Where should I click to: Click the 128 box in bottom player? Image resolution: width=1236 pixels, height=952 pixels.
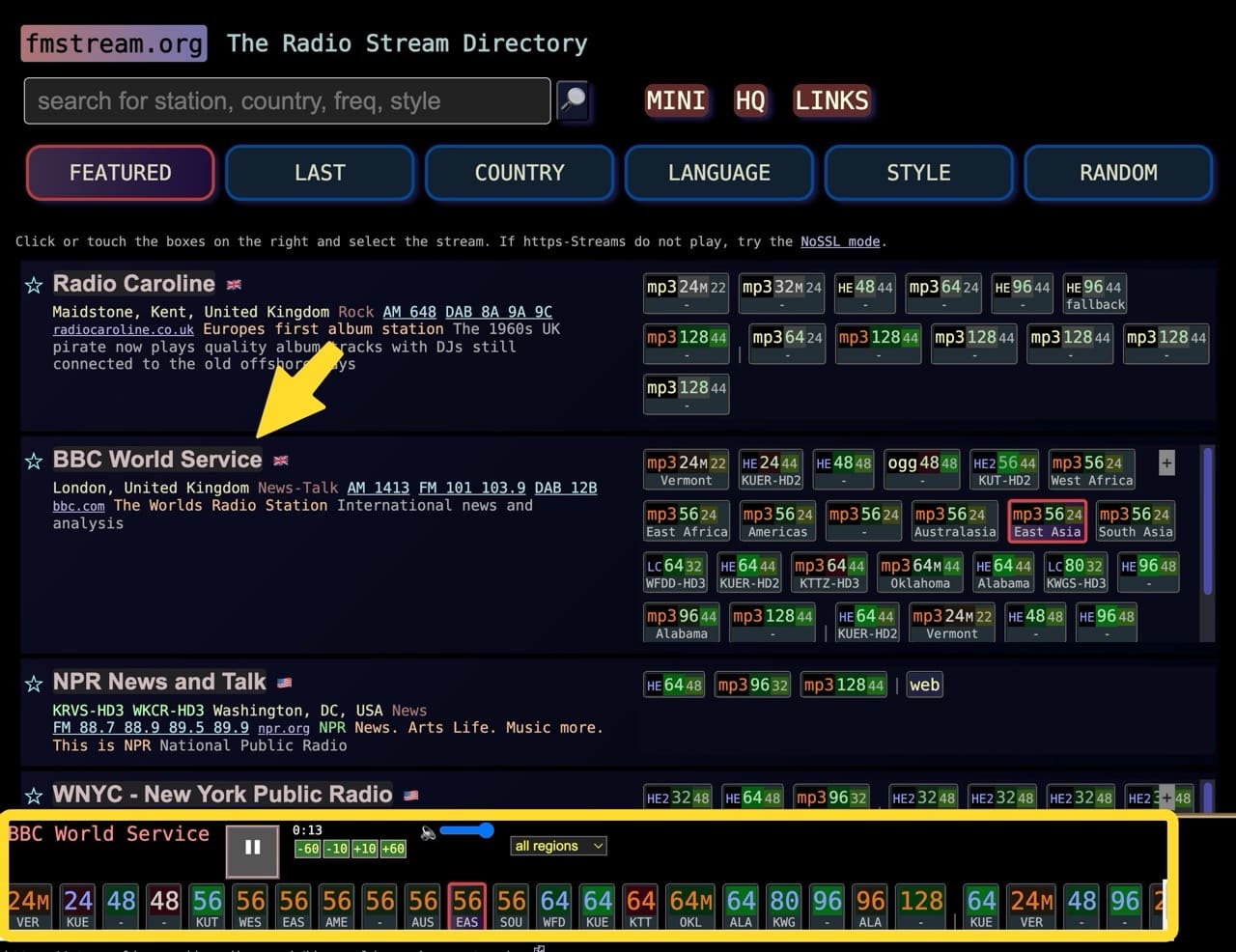921,906
